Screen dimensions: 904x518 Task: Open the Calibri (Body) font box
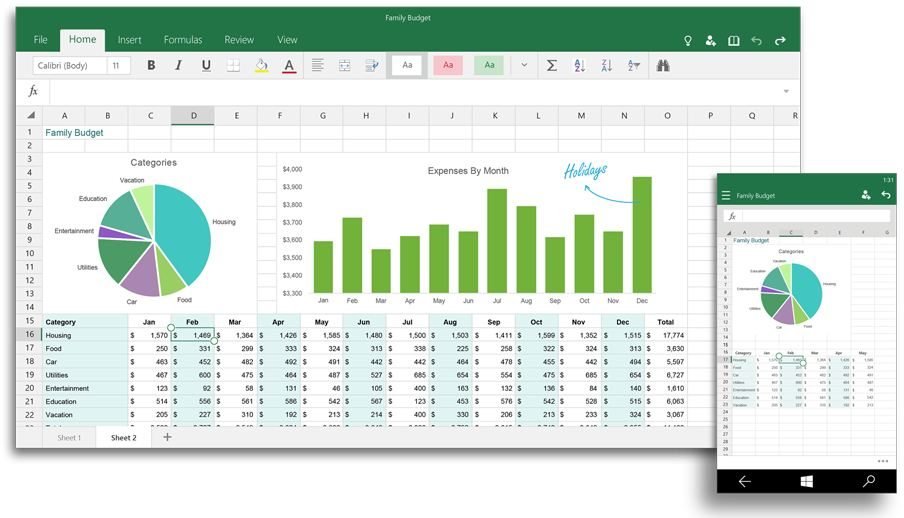[x=70, y=65]
